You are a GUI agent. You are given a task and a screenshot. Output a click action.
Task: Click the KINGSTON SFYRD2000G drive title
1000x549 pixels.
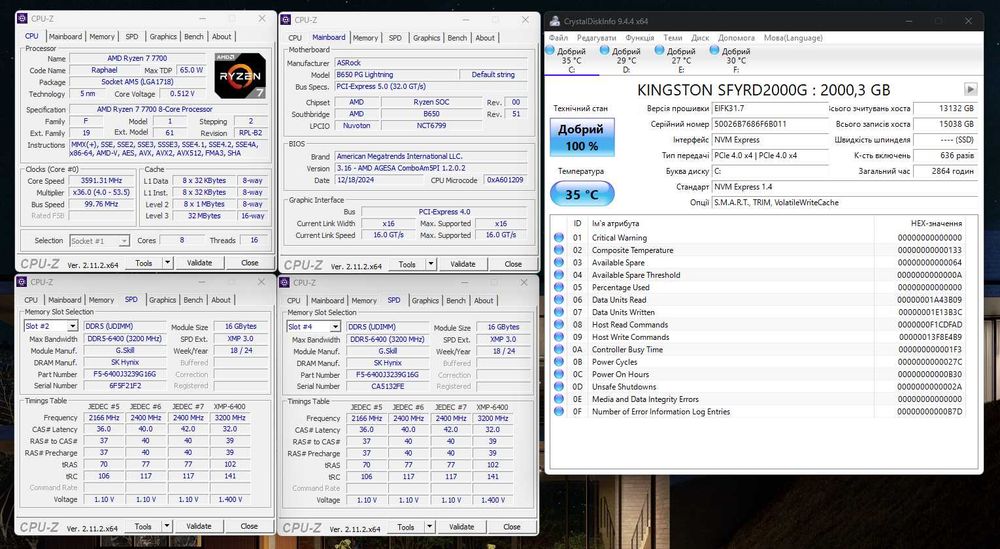tap(763, 90)
